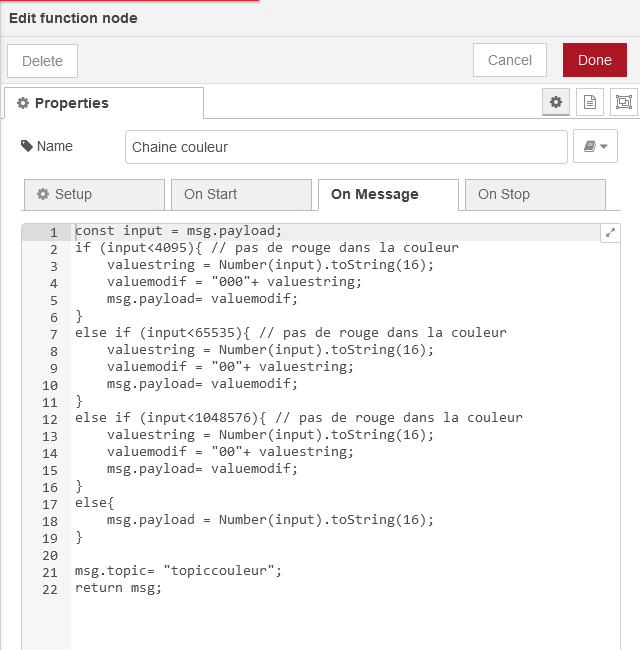Image resolution: width=640 pixels, height=650 pixels.
Task: Select the On Message tab
Action: 388,194
